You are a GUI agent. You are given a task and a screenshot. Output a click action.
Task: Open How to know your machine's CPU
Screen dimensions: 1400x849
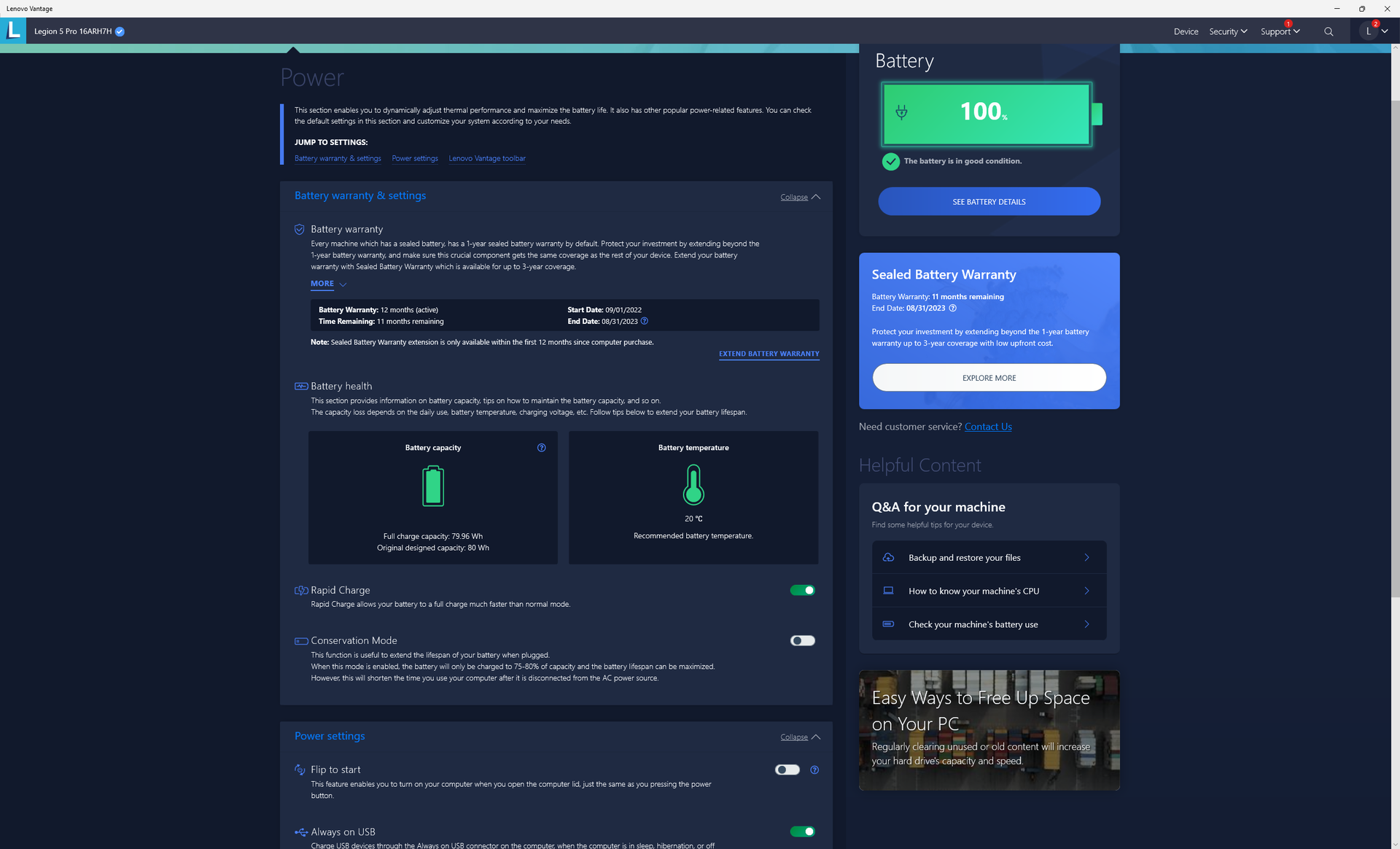pos(989,591)
